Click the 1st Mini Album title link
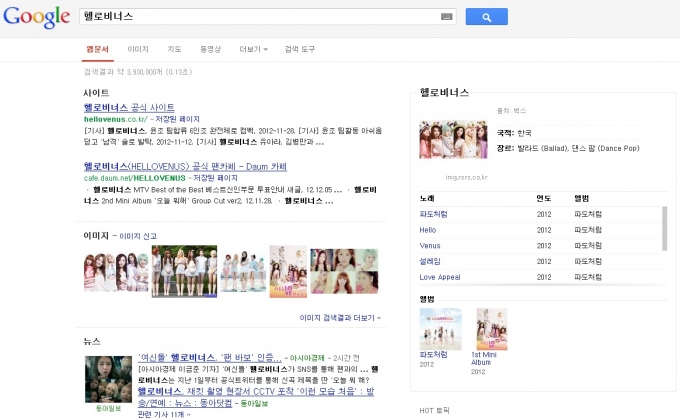 point(484,358)
